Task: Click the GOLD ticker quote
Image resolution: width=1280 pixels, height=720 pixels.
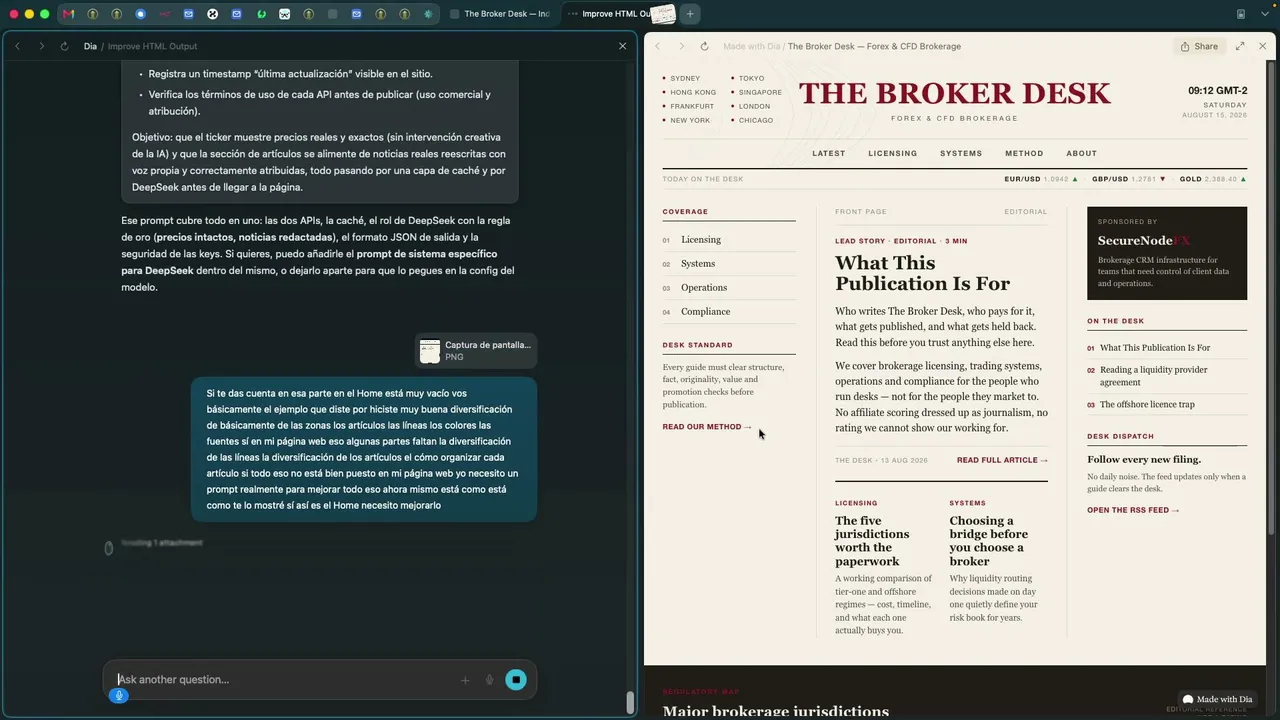Action: coord(1213,180)
